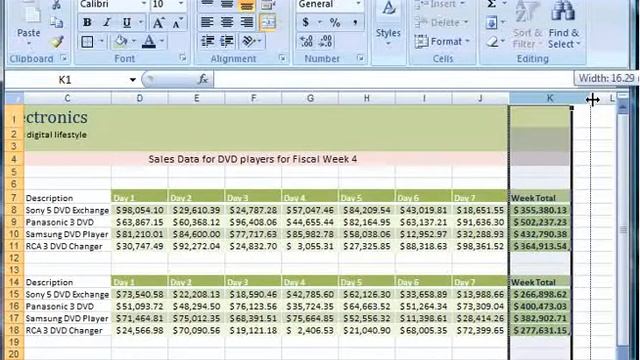Image resolution: width=640 pixels, height=360 pixels.
Task: Open the Borders dropdown arrow
Action: [x=101, y=41]
